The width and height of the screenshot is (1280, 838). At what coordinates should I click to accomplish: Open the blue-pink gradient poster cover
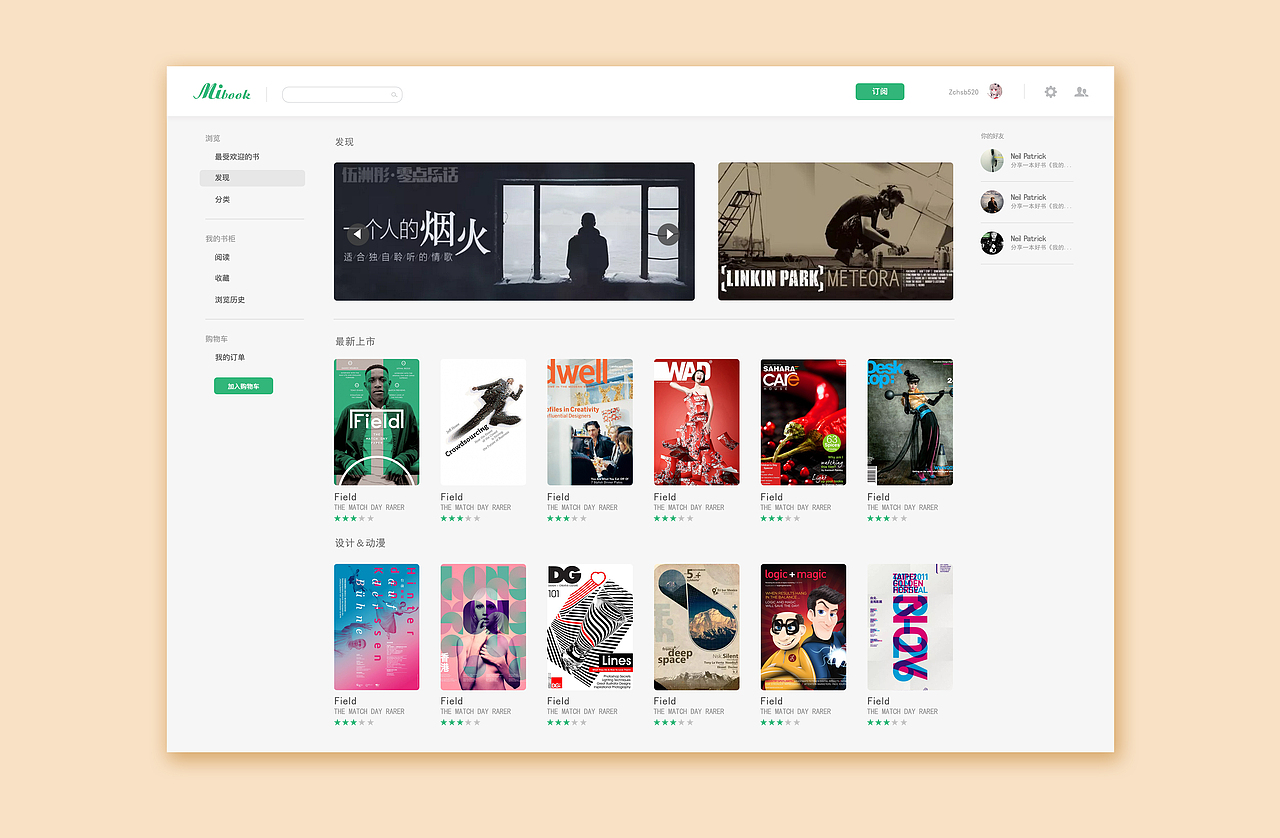coord(376,627)
